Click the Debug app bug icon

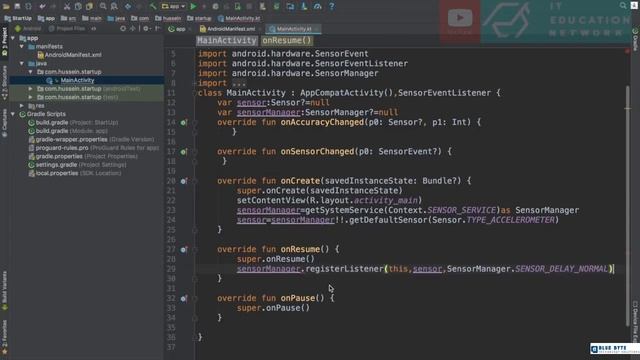[215, 6]
